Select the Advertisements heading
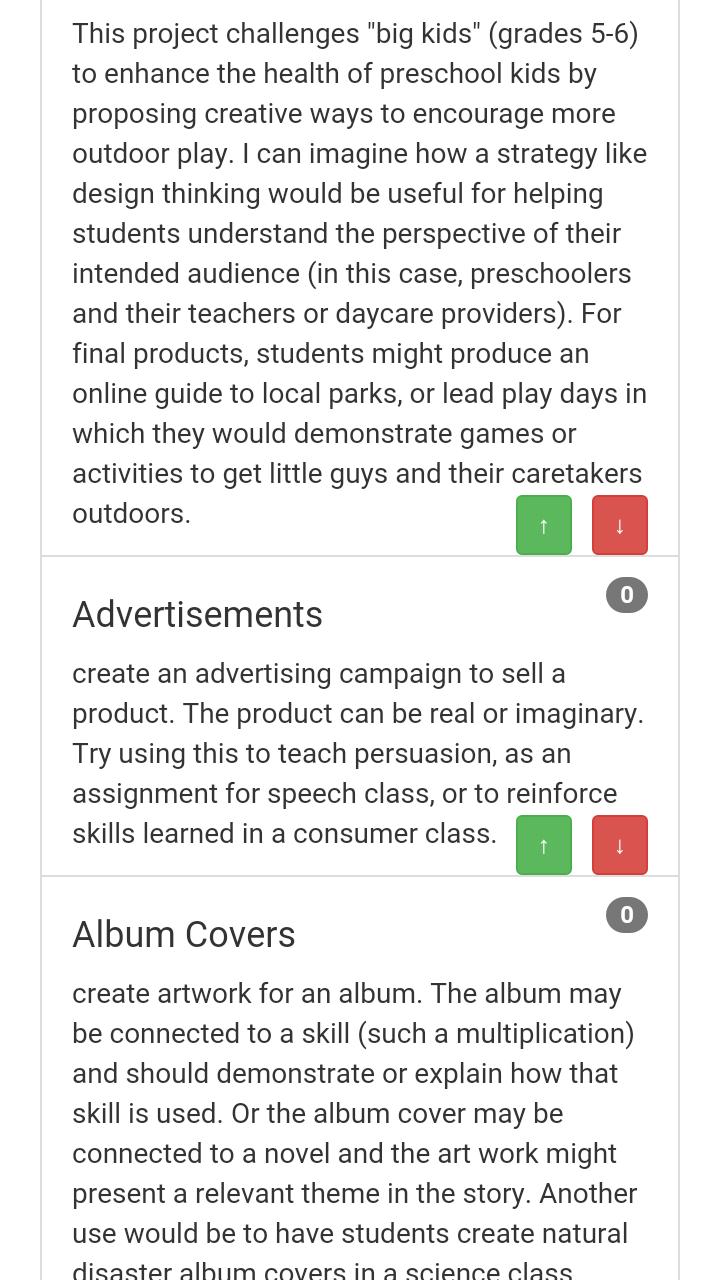 pos(197,614)
